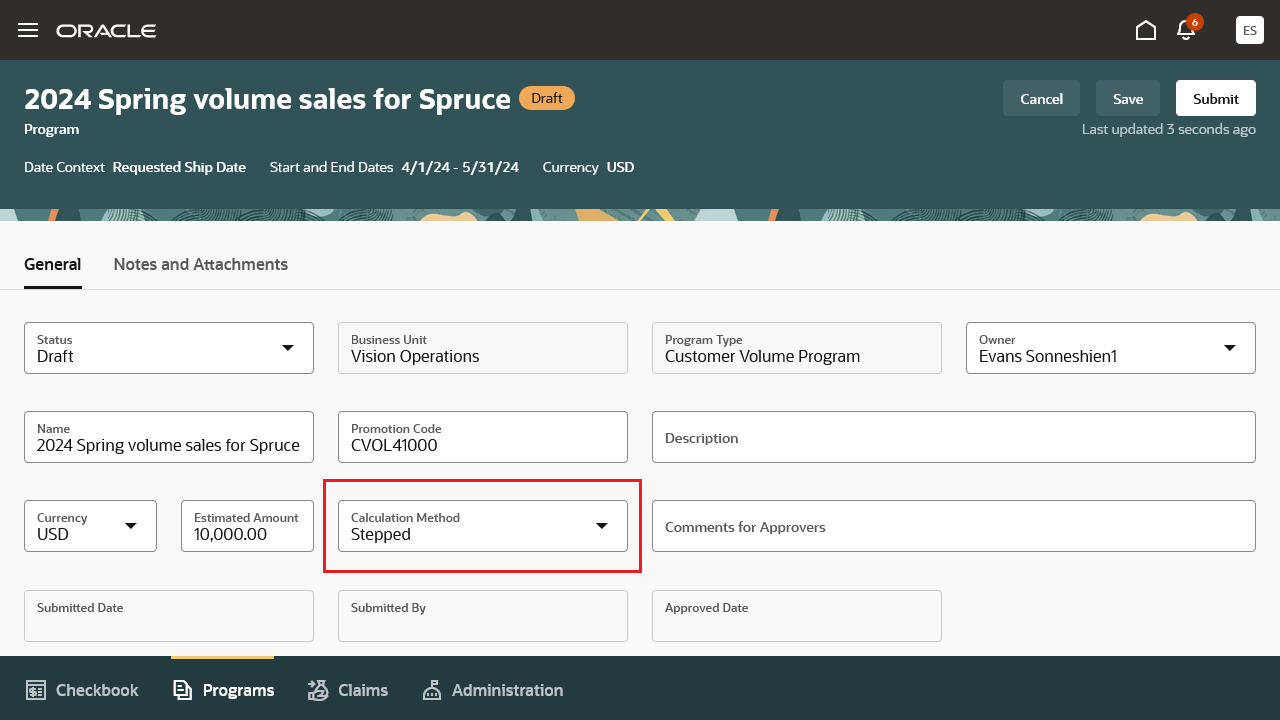The height and width of the screenshot is (720, 1280).
Task: Open the hamburger navigation menu
Action: (28, 30)
